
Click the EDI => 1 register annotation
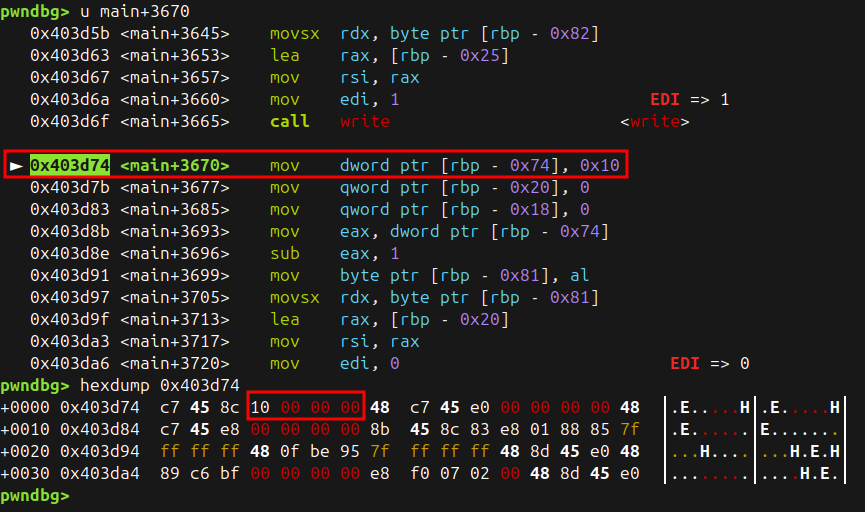pyautogui.click(x=690, y=99)
